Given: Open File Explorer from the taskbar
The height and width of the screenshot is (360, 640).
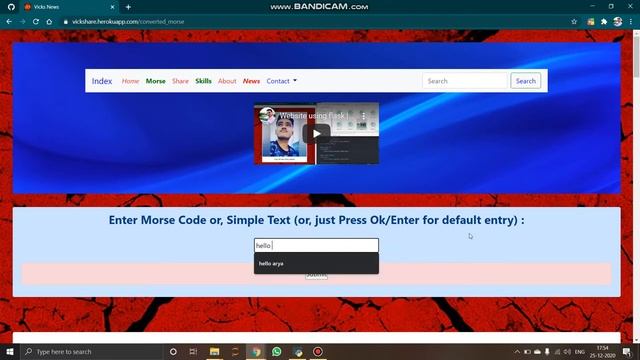Looking at the screenshot, I should pyautogui.click(x=214, y=351).
